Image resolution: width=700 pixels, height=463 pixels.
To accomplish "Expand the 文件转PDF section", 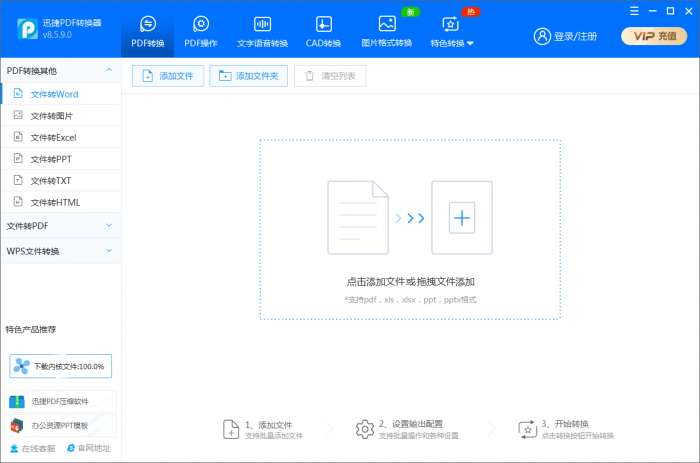I will point(108,226).
